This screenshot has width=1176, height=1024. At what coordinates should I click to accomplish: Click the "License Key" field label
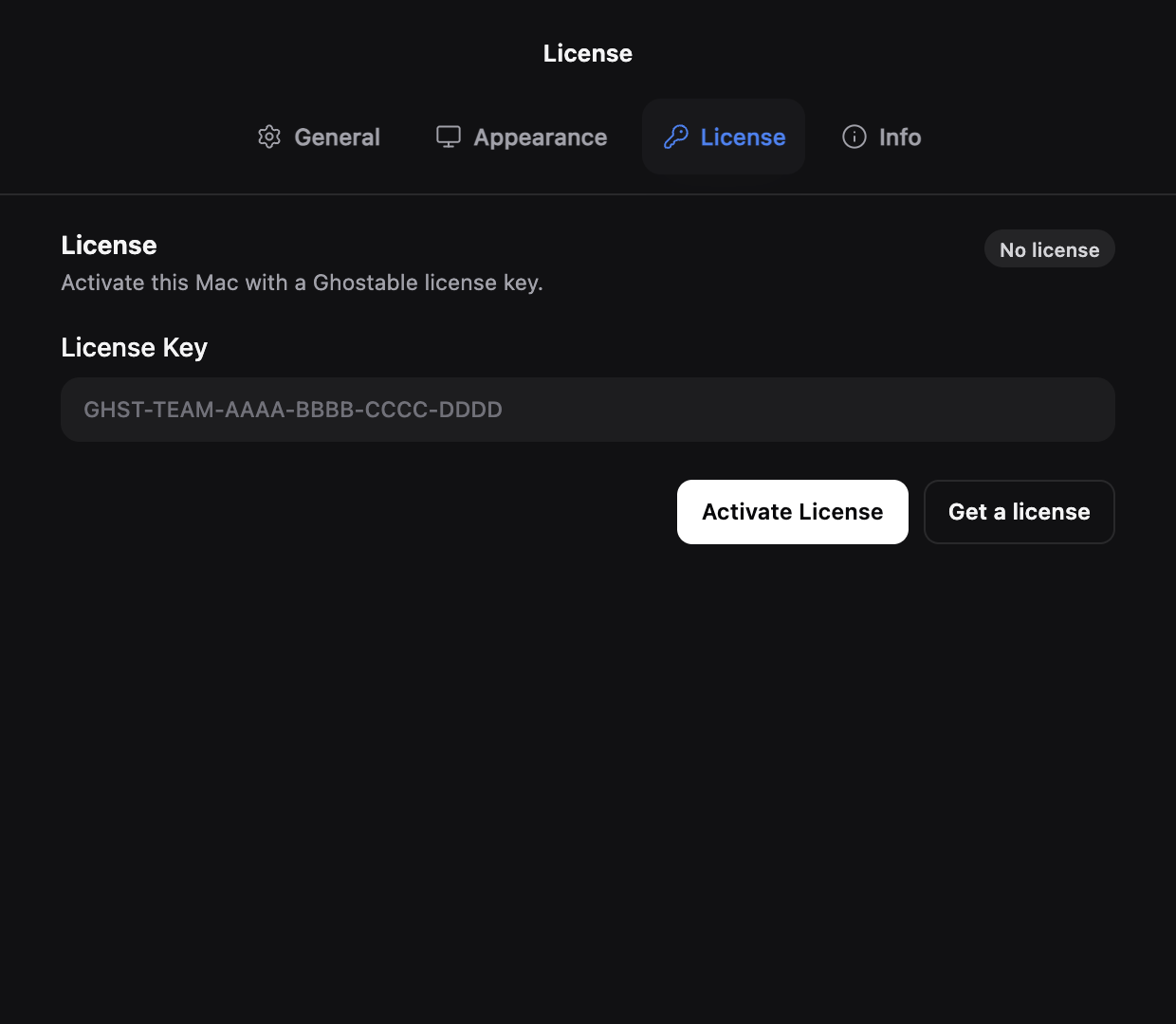134,348
